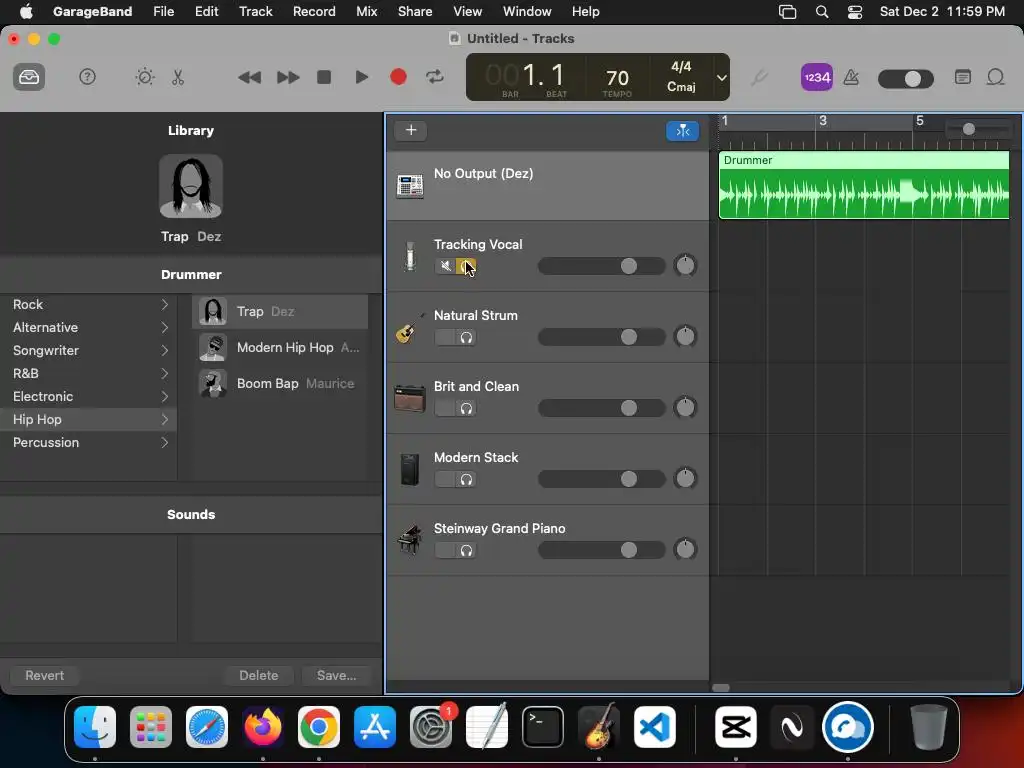
Task: Click the master volume slider in the toolbar
Action: (x=906, y=79)
